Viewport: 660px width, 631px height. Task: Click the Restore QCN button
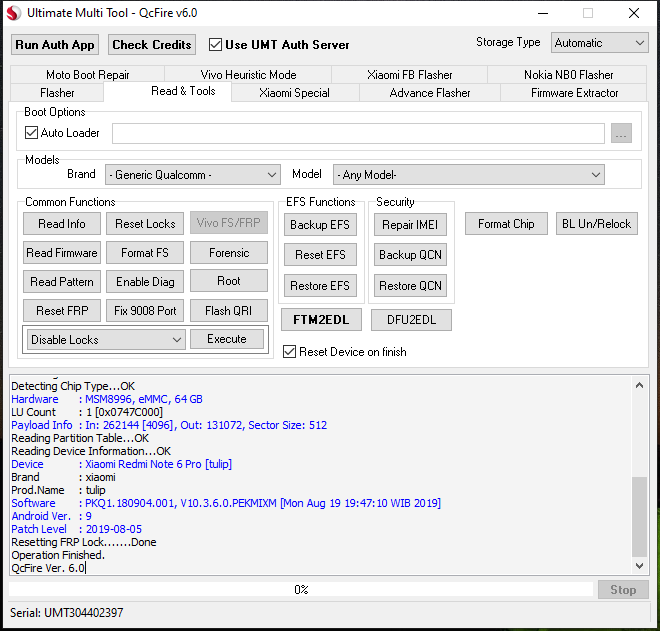(x=410, y=286)
